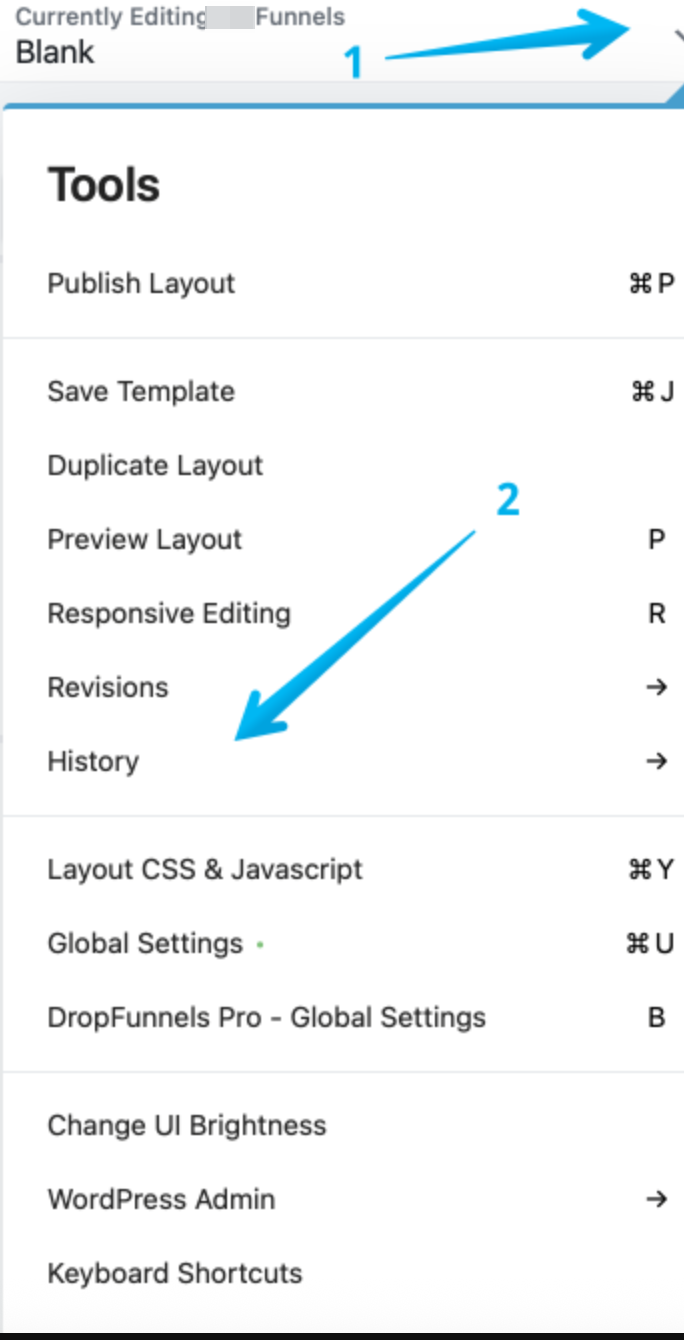The height and width of the screenshot is (1340, 684).
Task: Open the Revisions submenu
Action: [108, 688]
